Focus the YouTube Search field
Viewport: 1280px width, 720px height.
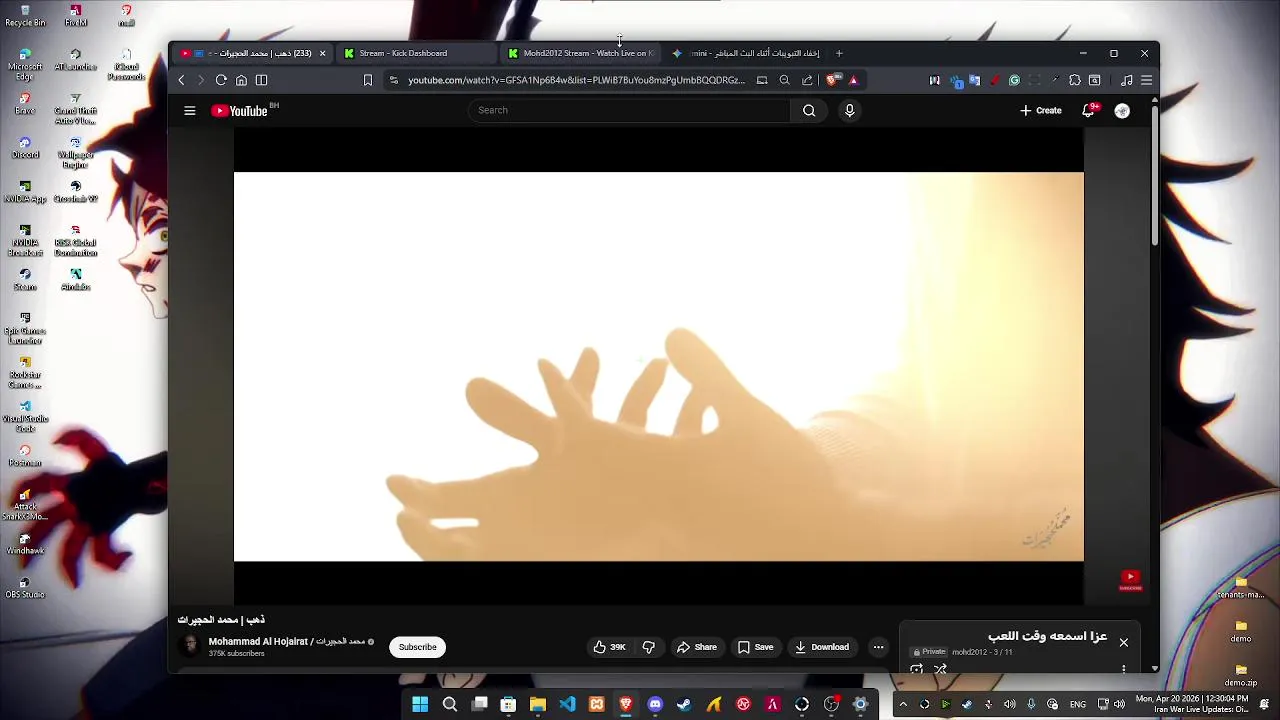[630, 110]
